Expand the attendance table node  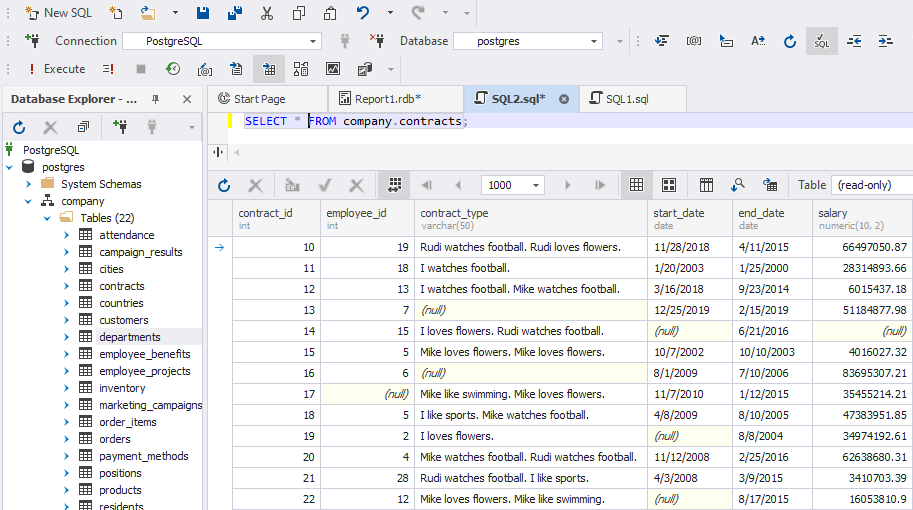[66, 235]
